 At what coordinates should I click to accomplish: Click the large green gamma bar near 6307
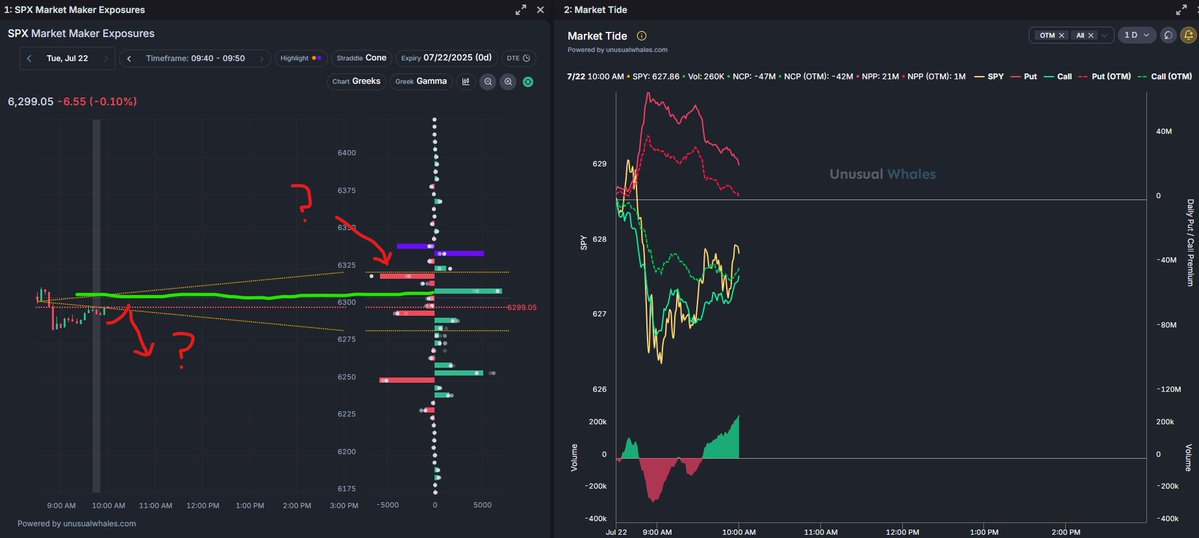click(468, 291)
